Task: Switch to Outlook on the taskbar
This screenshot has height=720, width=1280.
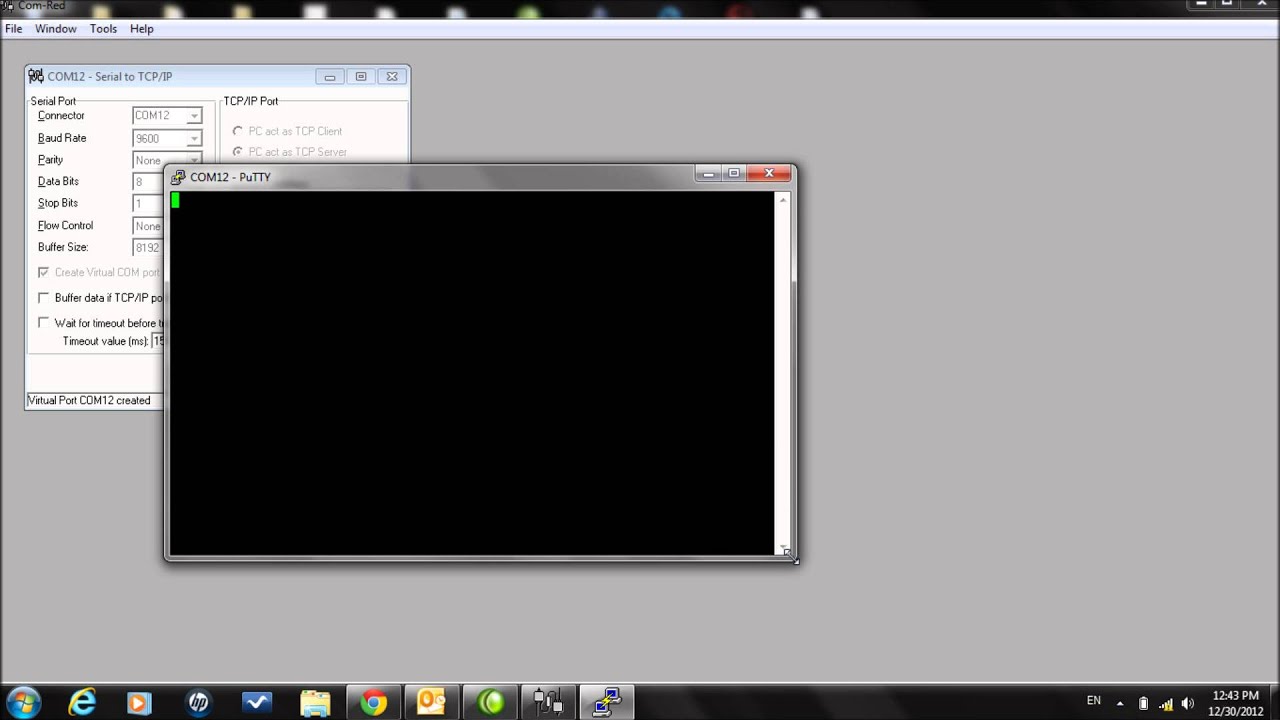Action: click(x=432, y=702)
